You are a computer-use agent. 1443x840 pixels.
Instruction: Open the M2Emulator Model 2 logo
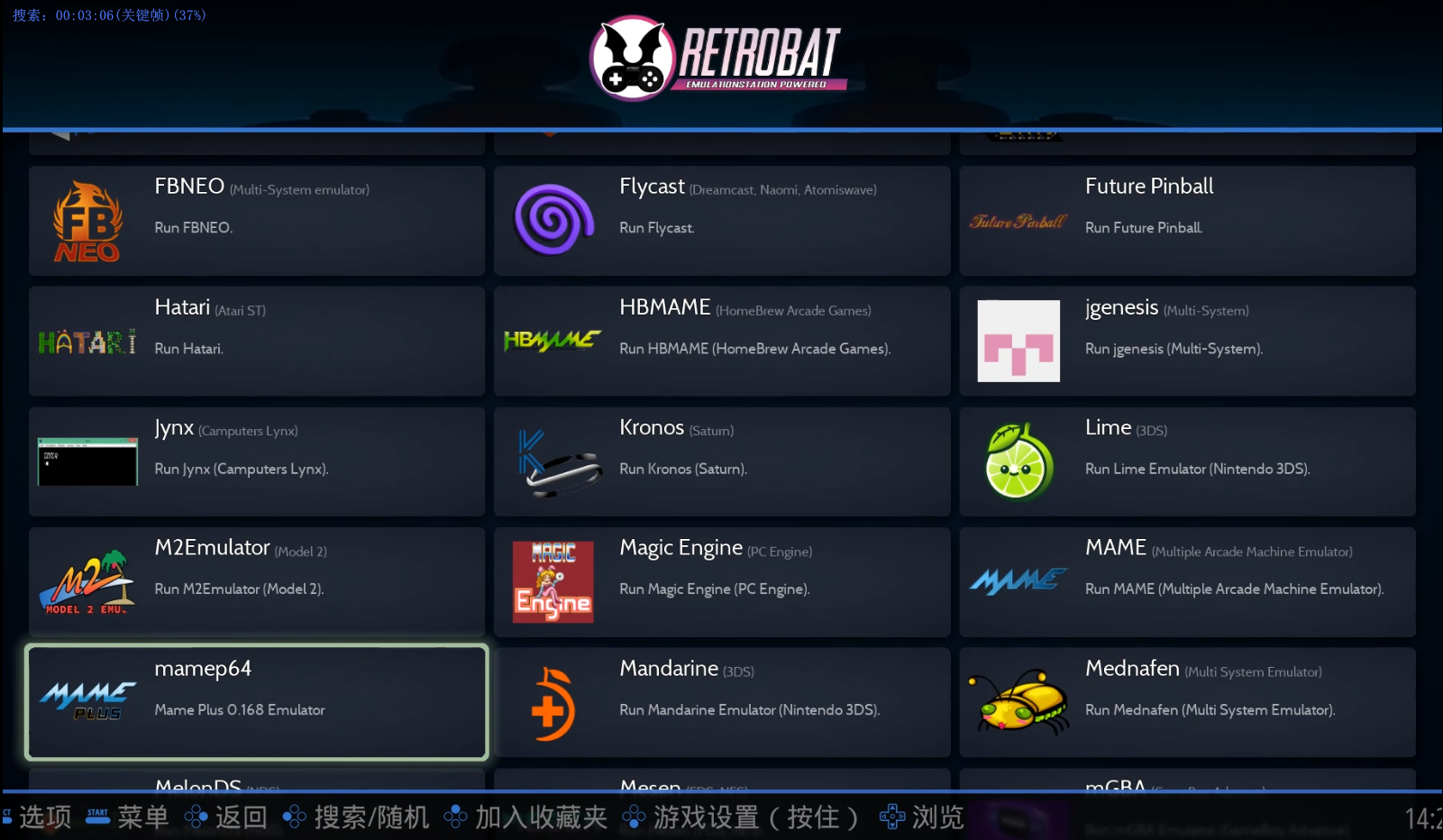pyautogui.click(x=87, y=582)
